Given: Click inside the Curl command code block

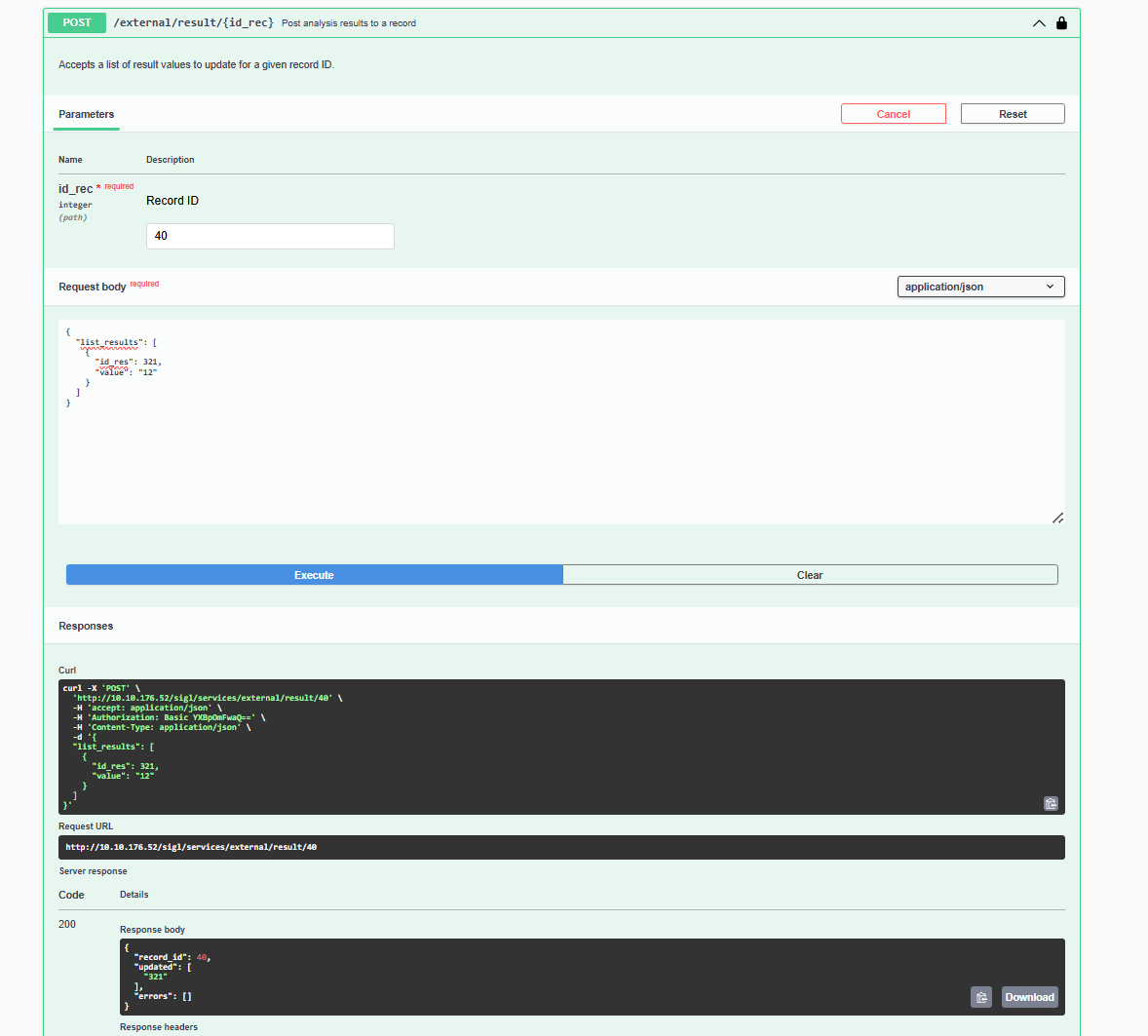Looking at the screenshot, I should click(x=546, y=746).
